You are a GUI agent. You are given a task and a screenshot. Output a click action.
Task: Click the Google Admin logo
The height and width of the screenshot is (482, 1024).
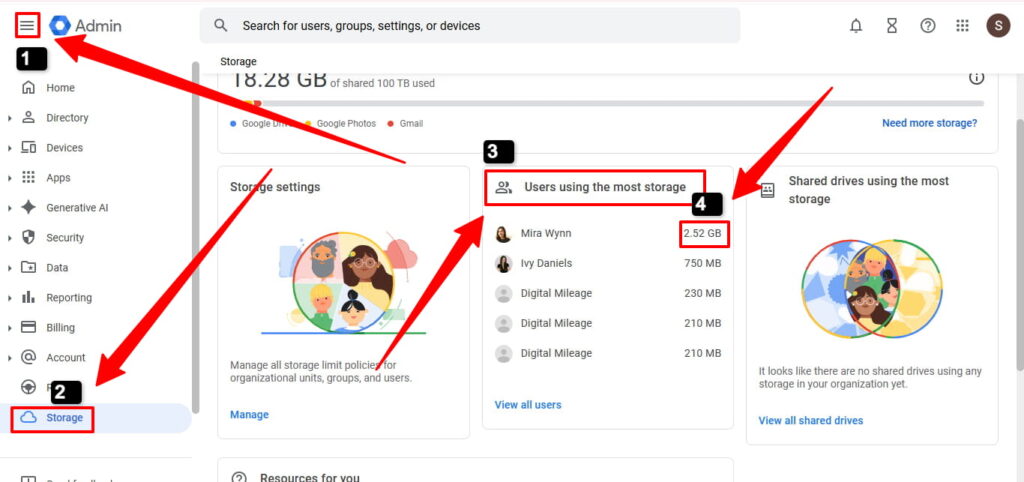pyautogui.click(x=86, y=25)
